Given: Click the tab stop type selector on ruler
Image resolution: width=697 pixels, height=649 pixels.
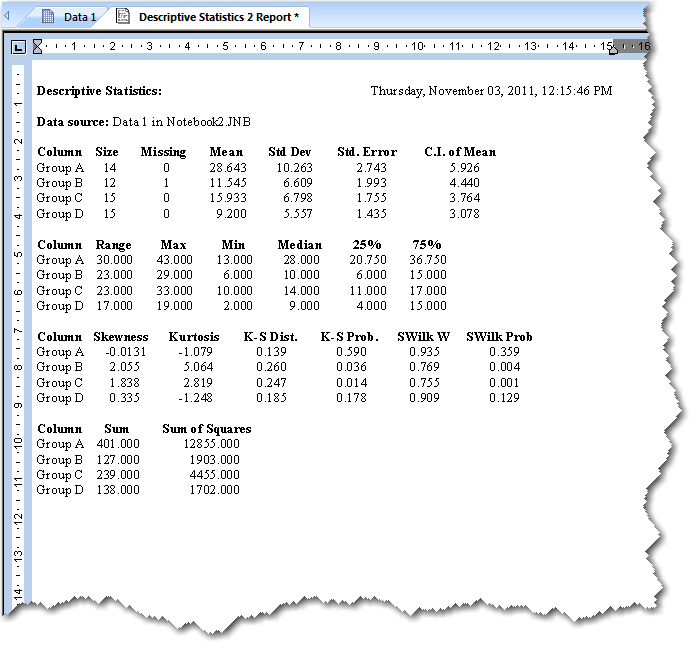Looking at the screenshot, I should [x=18, y=47].
